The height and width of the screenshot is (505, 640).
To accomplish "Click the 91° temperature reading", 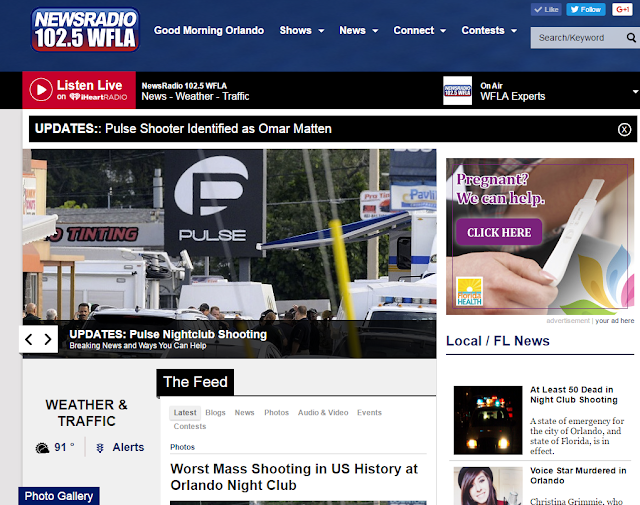I will point(64,447).
